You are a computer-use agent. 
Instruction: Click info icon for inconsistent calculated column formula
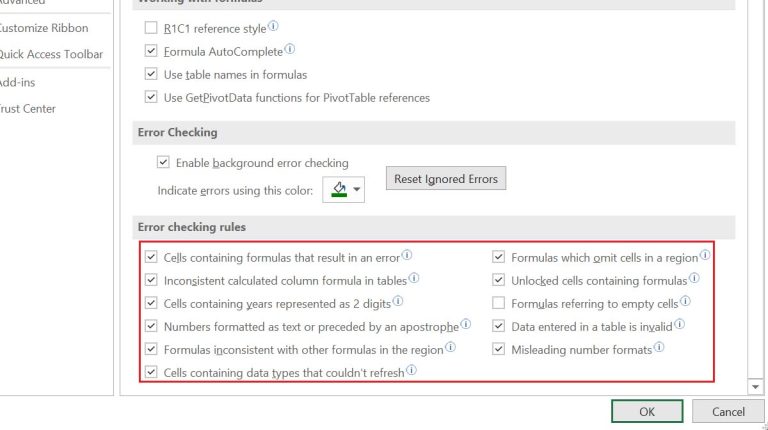pos(414,278)
